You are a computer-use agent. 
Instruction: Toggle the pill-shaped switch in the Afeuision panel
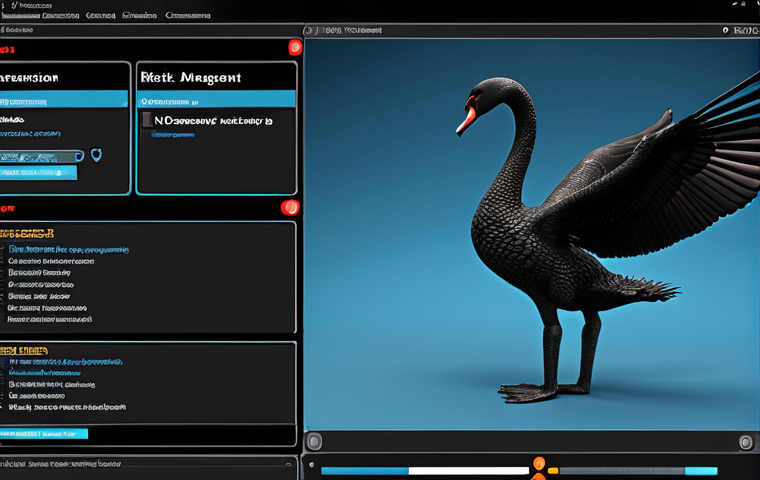pos(42,157)
